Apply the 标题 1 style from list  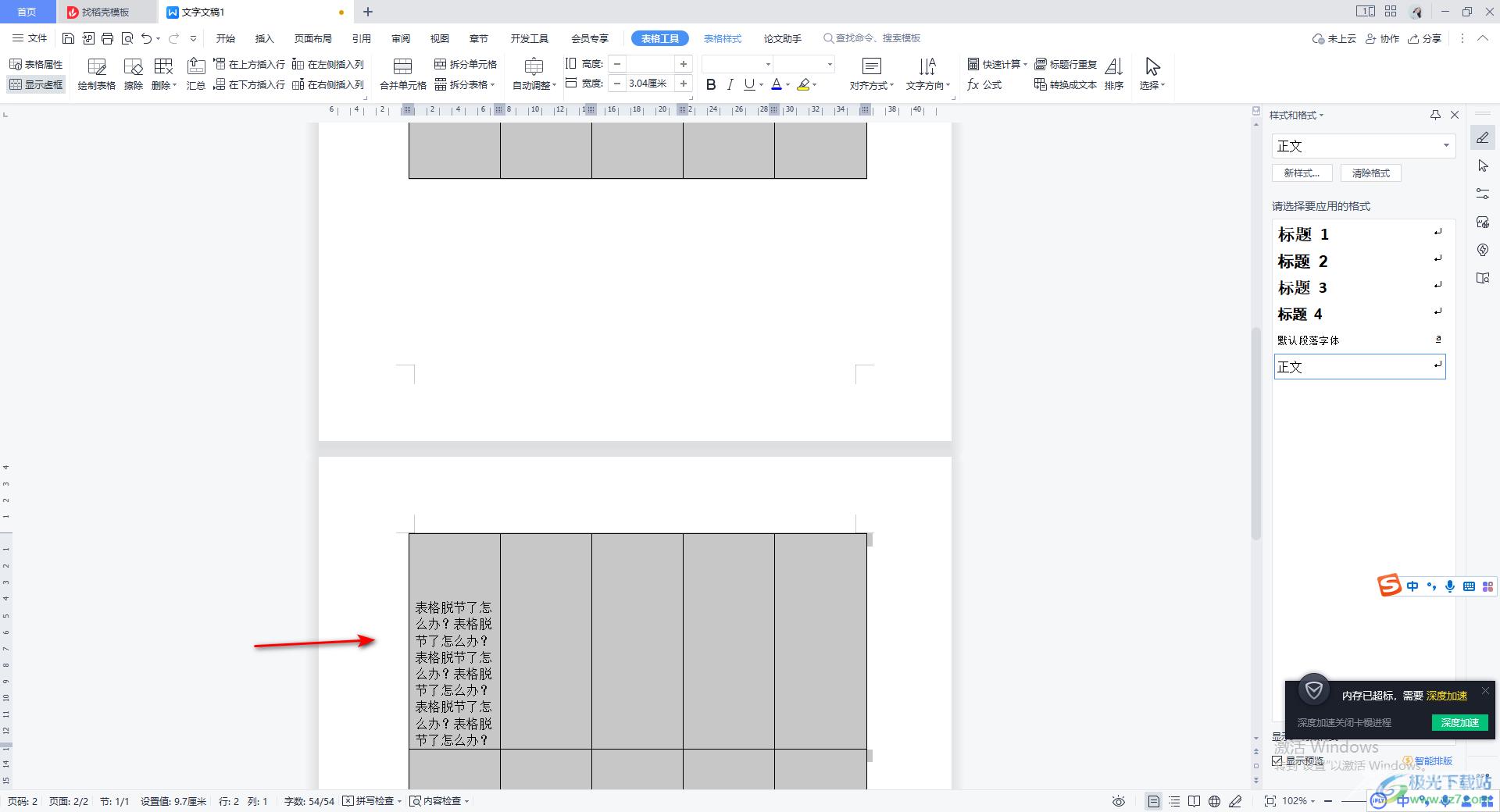click(1359, 234)
